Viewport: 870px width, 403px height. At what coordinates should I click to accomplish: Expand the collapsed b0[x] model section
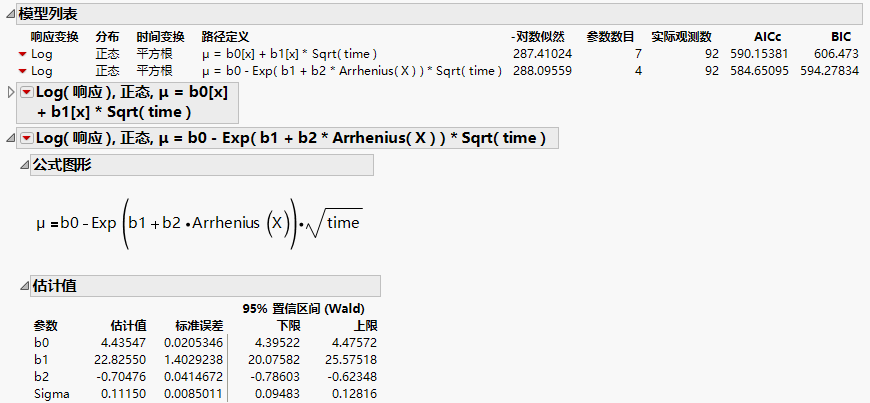pyautogui.click(x=11, y=93)
